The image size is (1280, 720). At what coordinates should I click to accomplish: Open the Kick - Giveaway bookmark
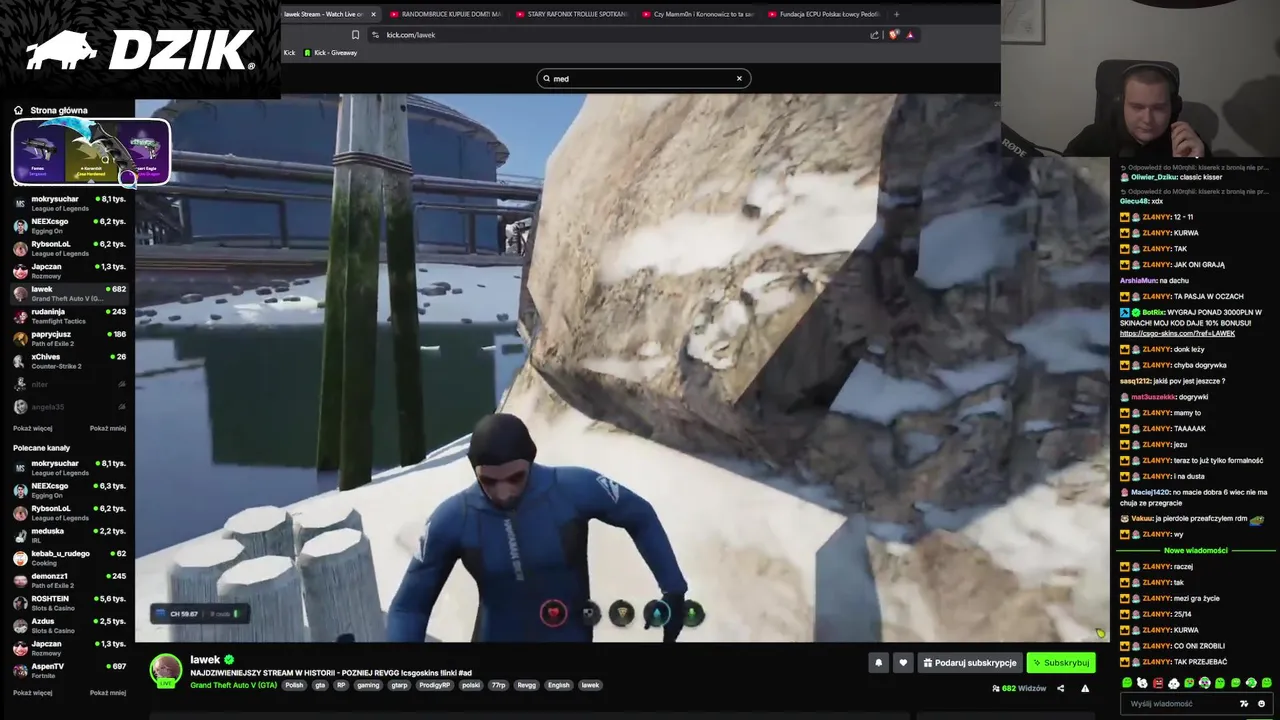click(331, 53)
